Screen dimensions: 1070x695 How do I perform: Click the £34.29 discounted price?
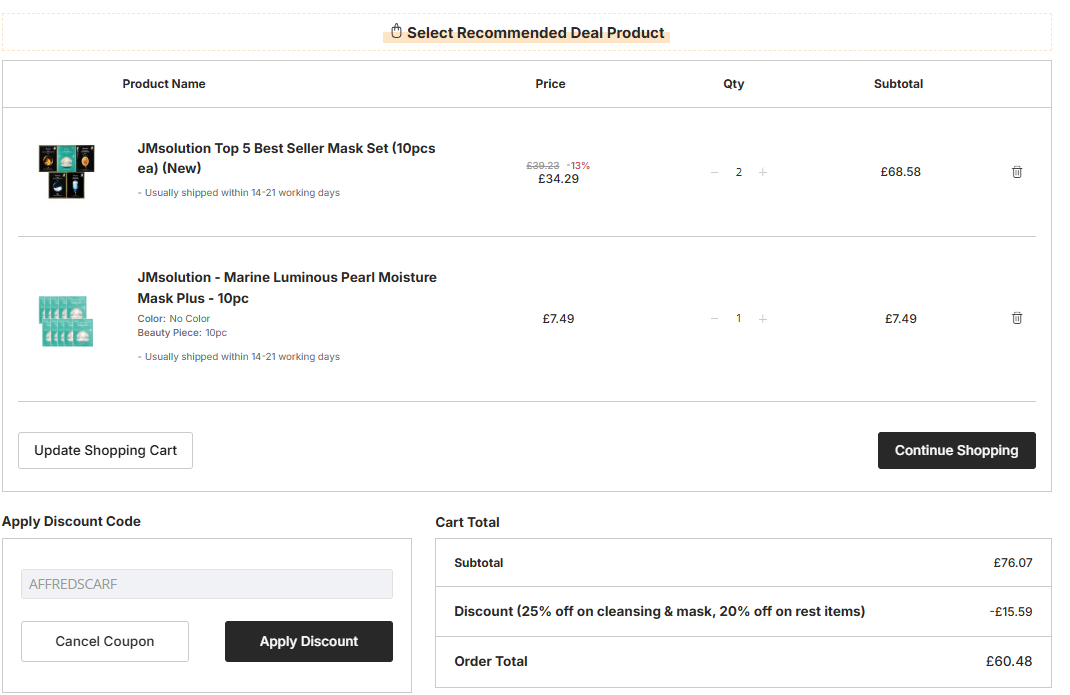558,179
